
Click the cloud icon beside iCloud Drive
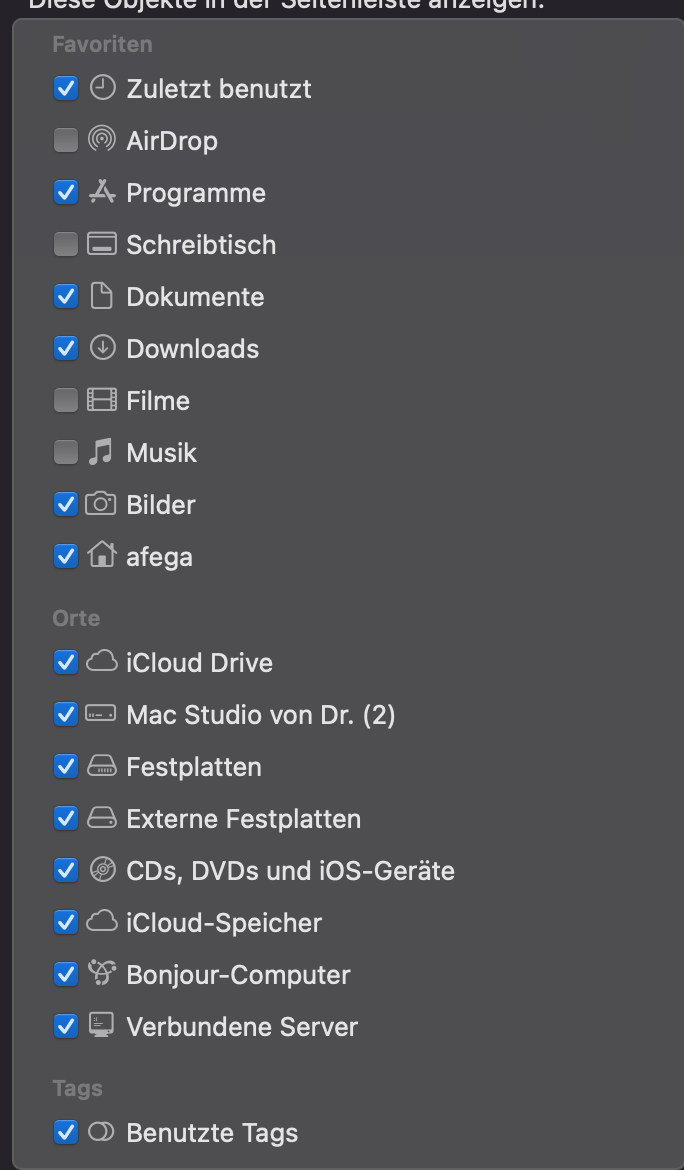[x=102, y=662]
